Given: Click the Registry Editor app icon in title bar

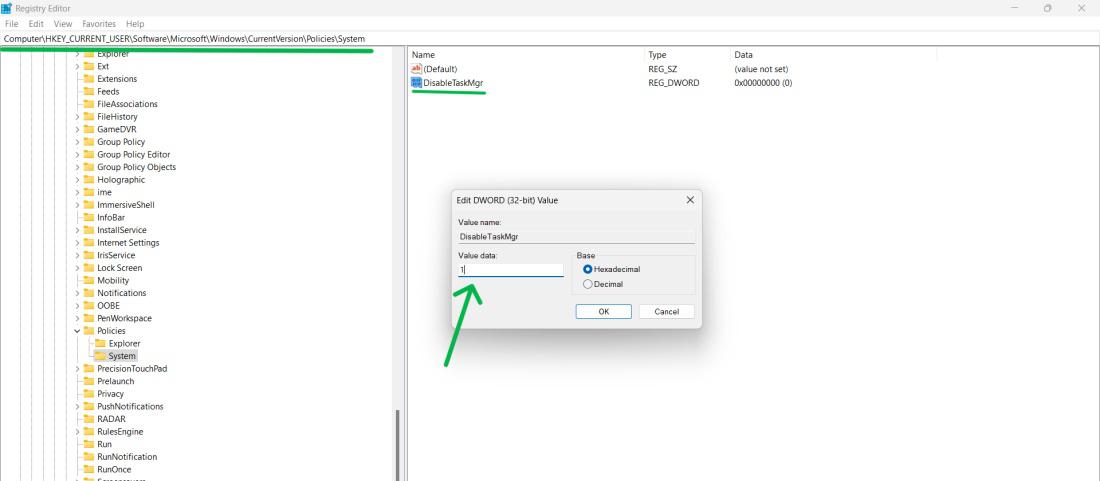Looking at the screenshot, I should [6, 8].
